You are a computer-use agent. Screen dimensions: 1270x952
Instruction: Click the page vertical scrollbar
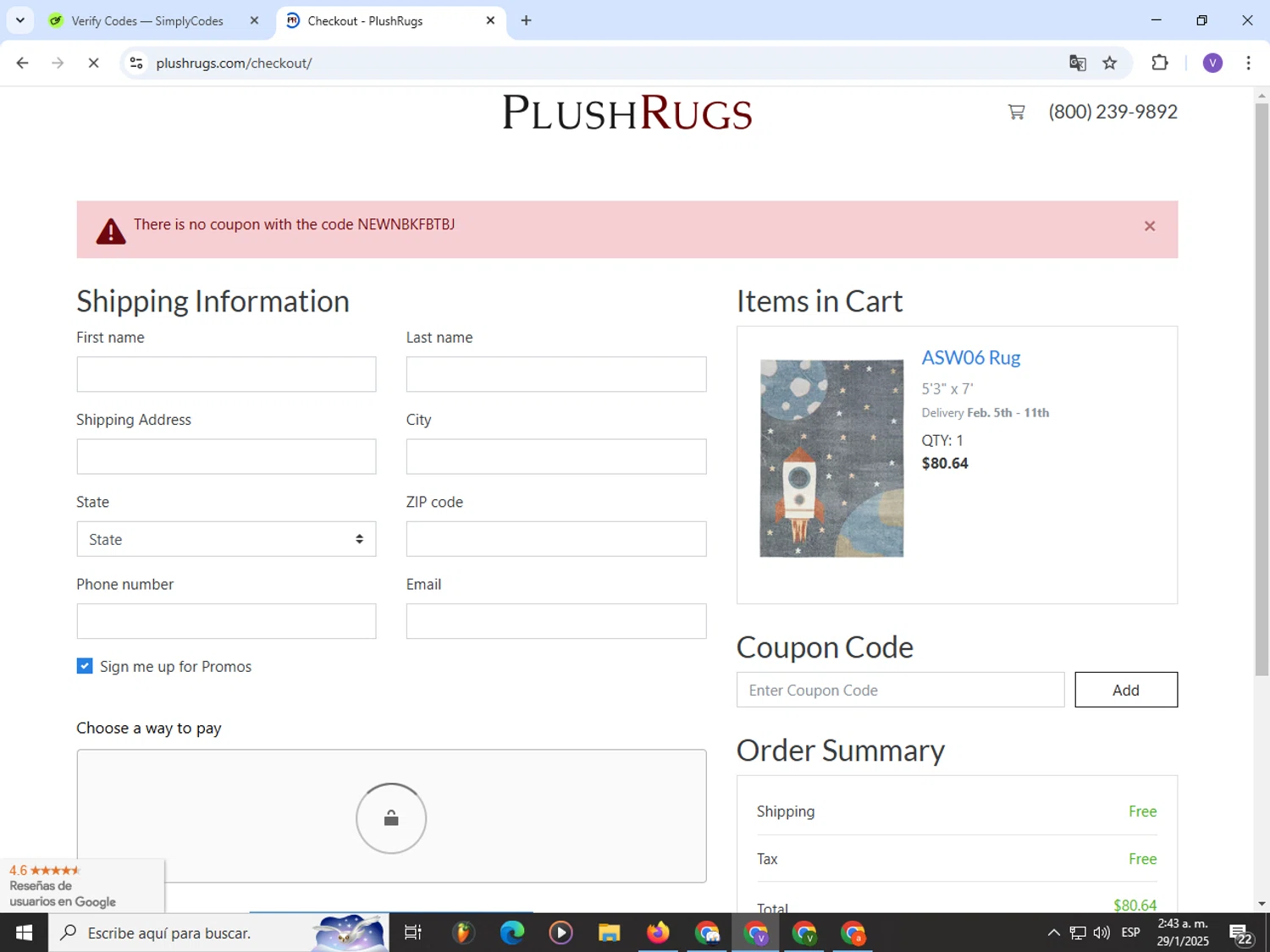point(1262,389)
